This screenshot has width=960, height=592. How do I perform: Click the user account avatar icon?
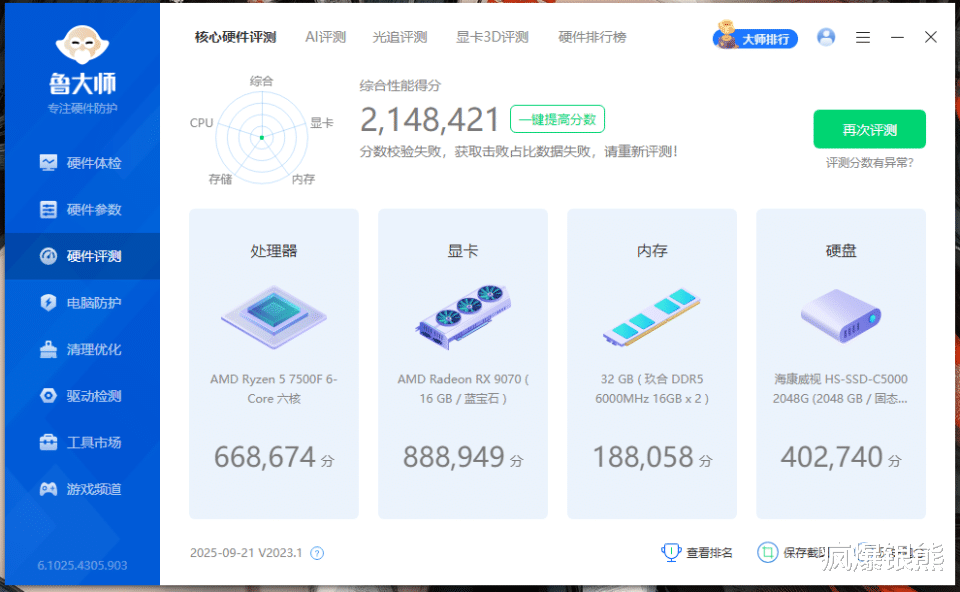click(826, 37)
